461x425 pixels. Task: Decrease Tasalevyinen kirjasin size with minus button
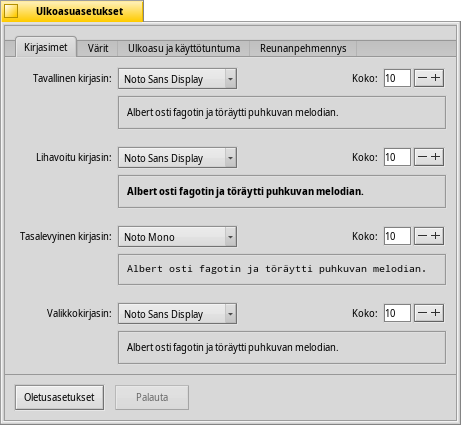[x=422, y=236]
